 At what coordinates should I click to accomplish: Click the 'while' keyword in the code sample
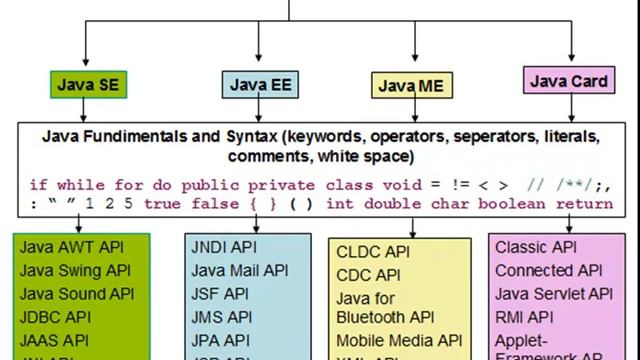[x=81, y=185]
